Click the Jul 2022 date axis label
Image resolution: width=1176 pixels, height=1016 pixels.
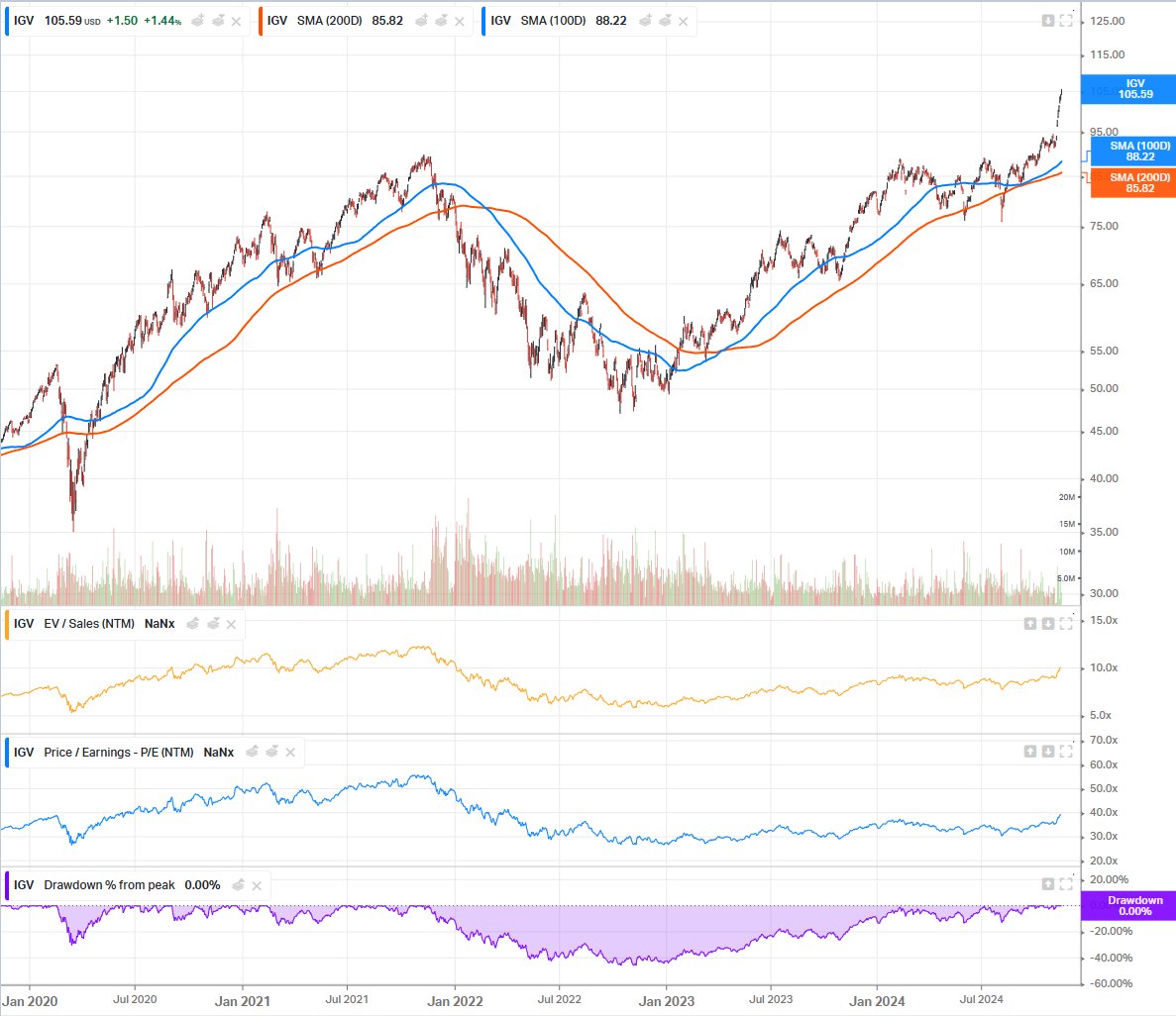(x=560, y=999)
